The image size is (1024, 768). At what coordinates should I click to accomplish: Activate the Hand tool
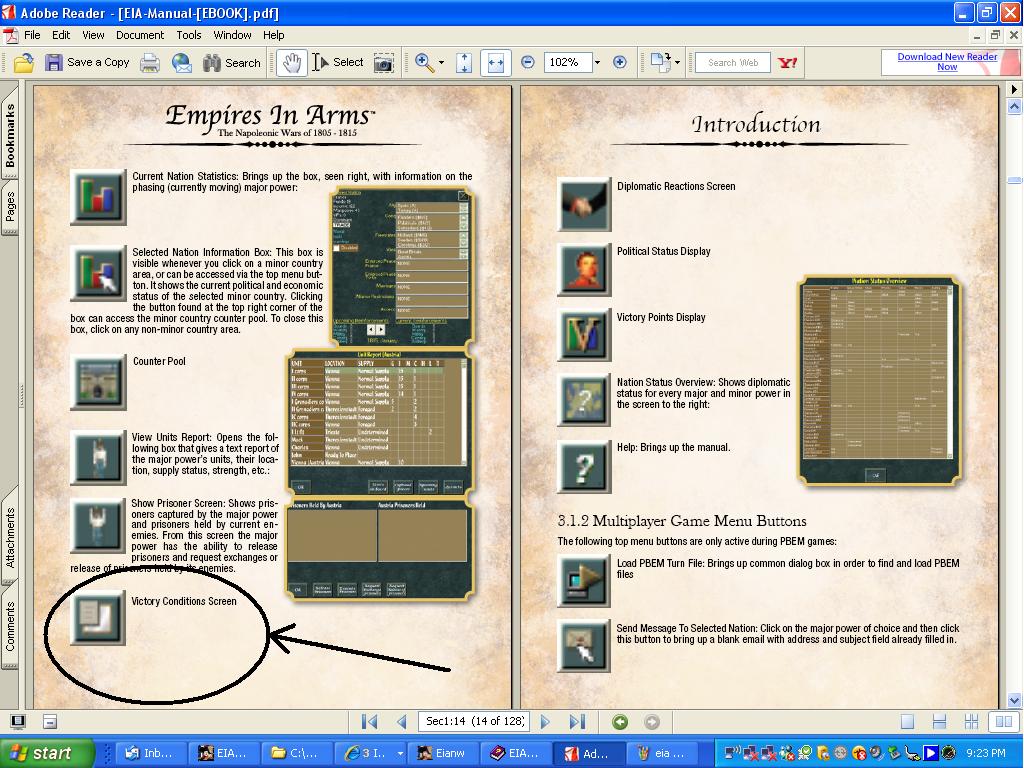coord(291,63)
